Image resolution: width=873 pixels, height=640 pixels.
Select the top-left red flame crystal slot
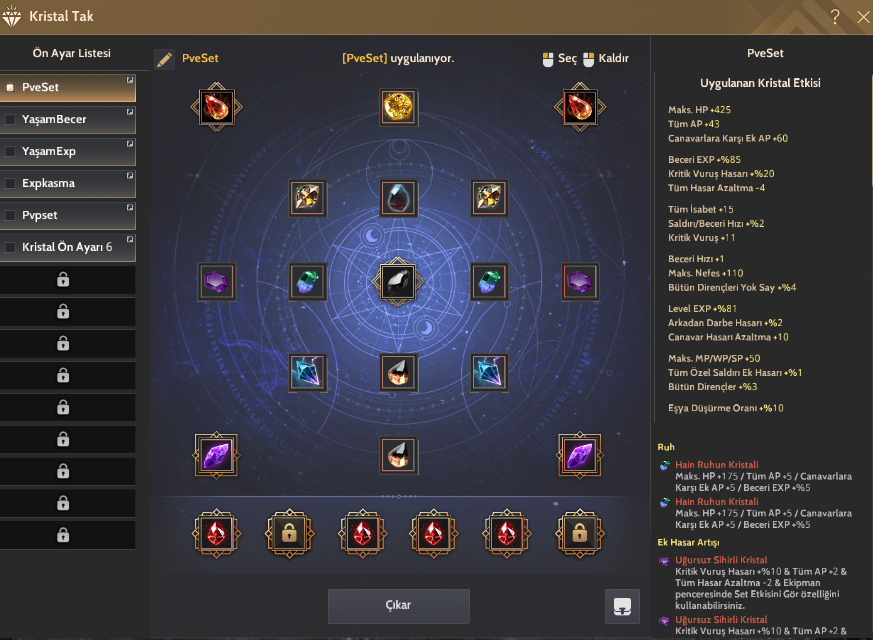(x=217, y=107)
